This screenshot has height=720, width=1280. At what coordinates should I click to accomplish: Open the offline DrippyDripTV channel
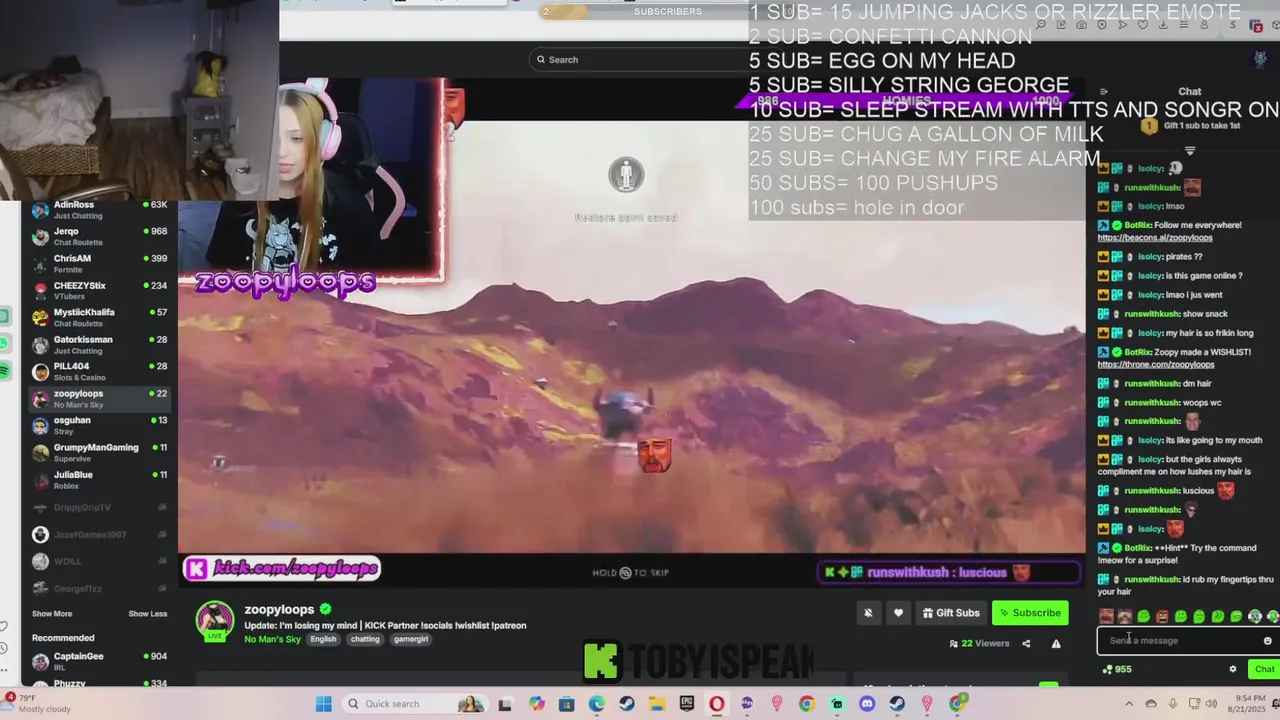[99, 508]
